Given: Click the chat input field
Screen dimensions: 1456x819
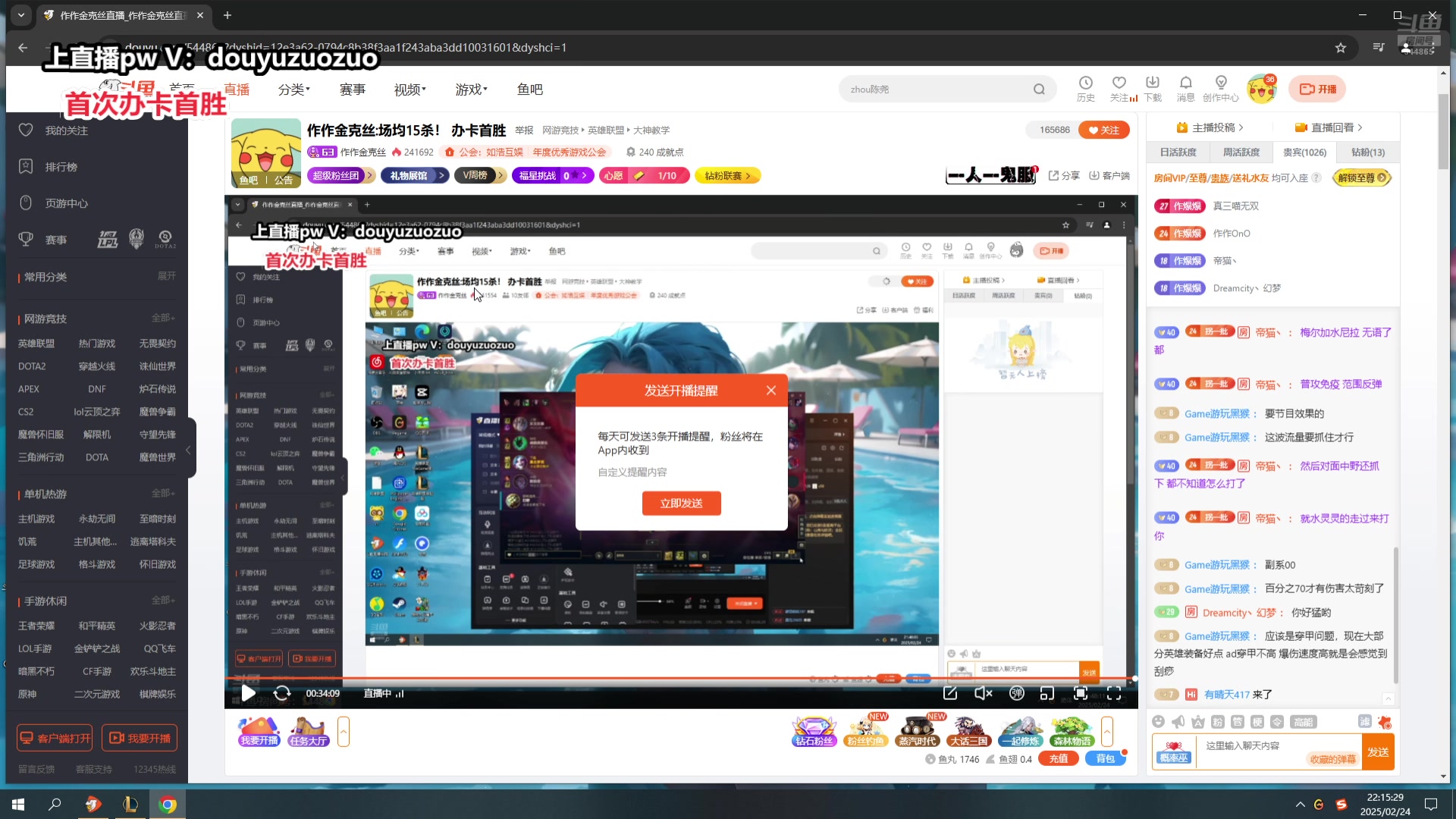Looking at the screenshot, I should pyautogui.click(x=1279, y=752).
